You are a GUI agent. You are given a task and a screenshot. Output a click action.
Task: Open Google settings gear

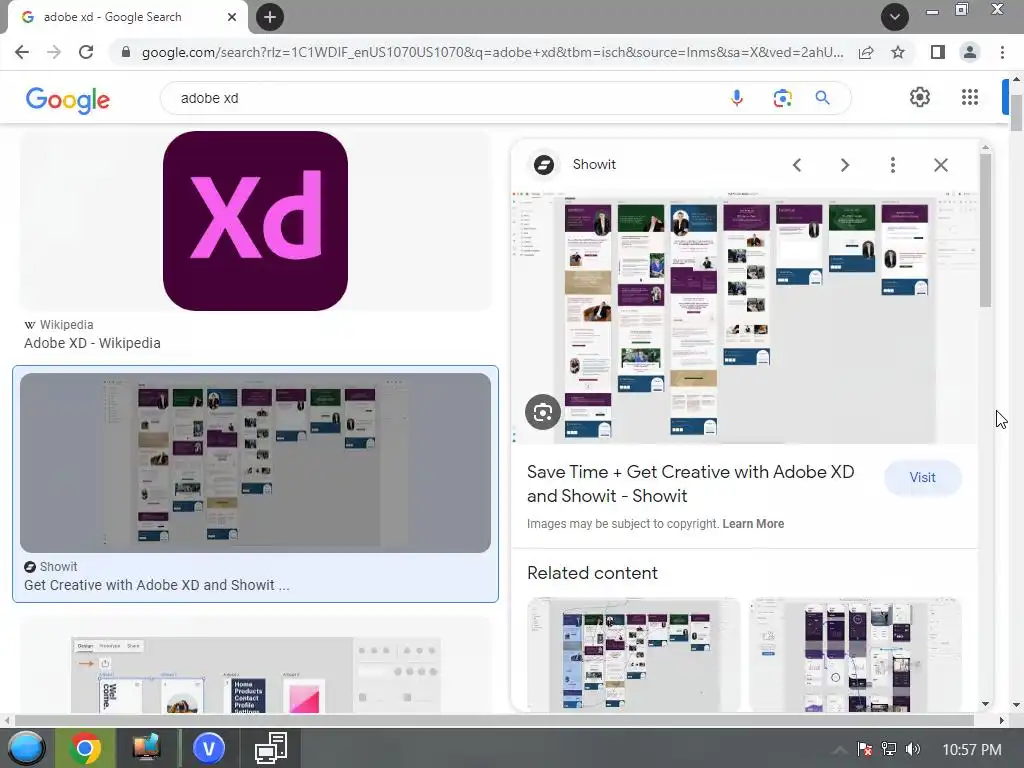920,97
